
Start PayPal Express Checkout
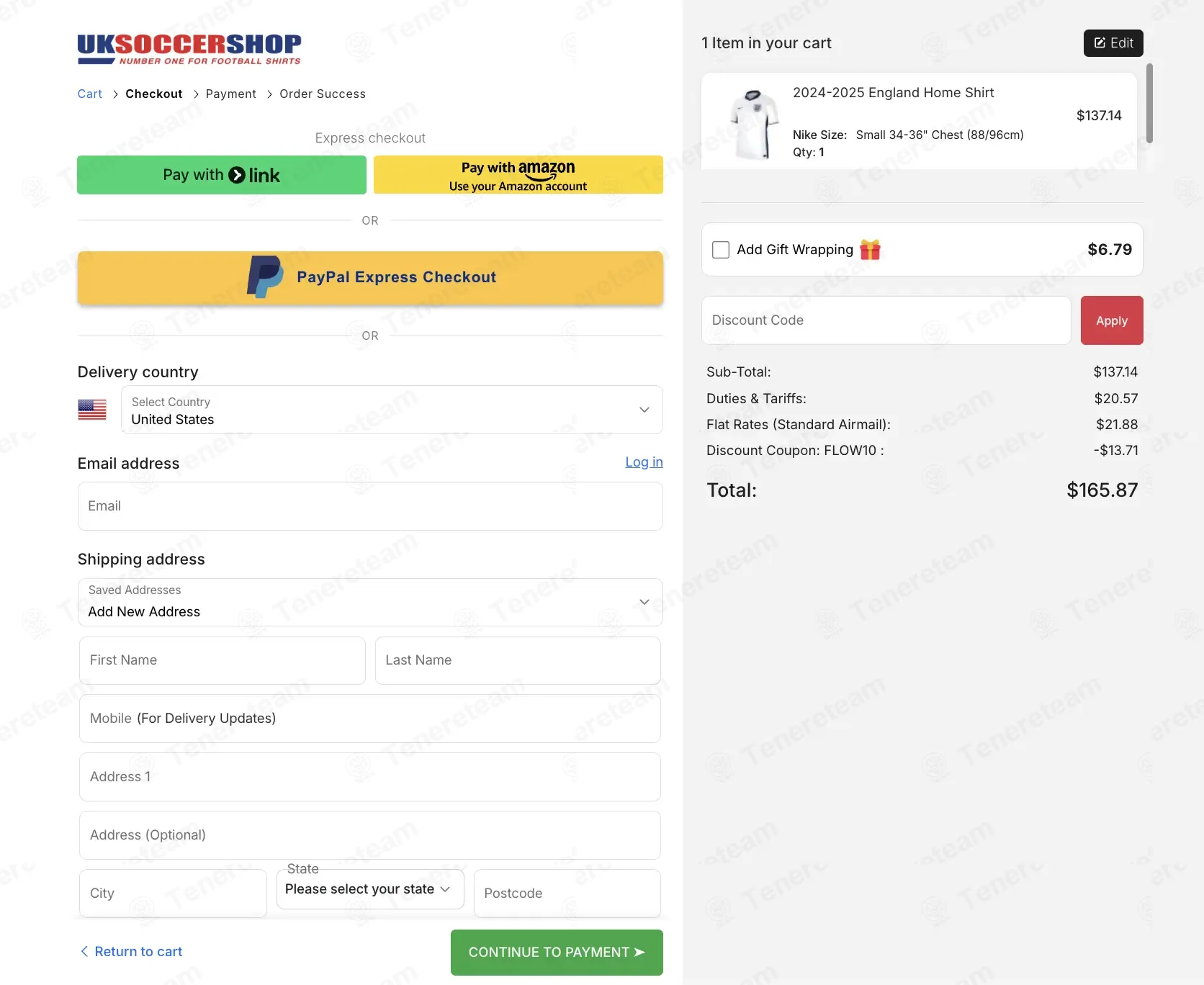370,278
